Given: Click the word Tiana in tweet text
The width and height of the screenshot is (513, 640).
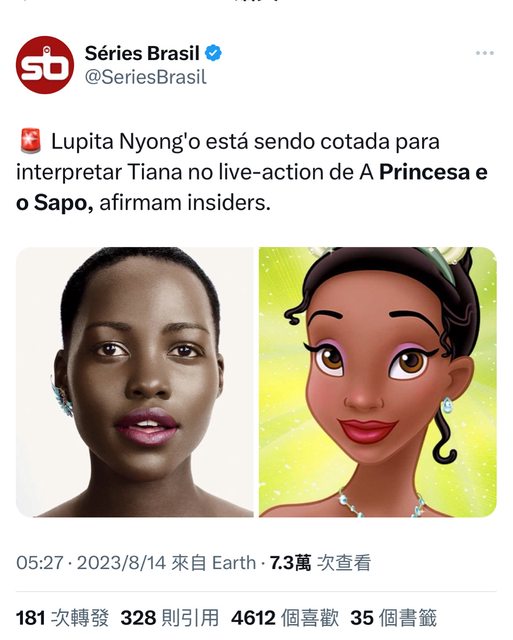Looking at the screenshot, I should click(155, 172).
